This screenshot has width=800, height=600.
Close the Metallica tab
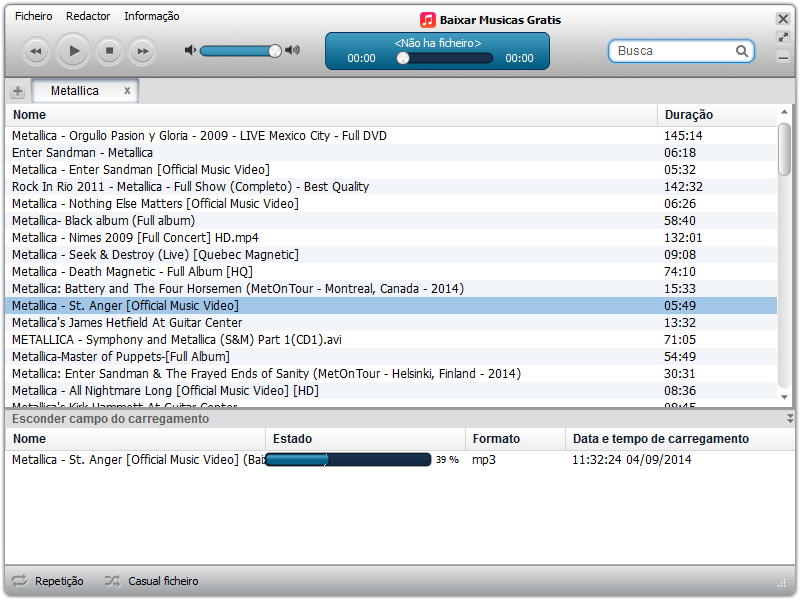point(127,90)
